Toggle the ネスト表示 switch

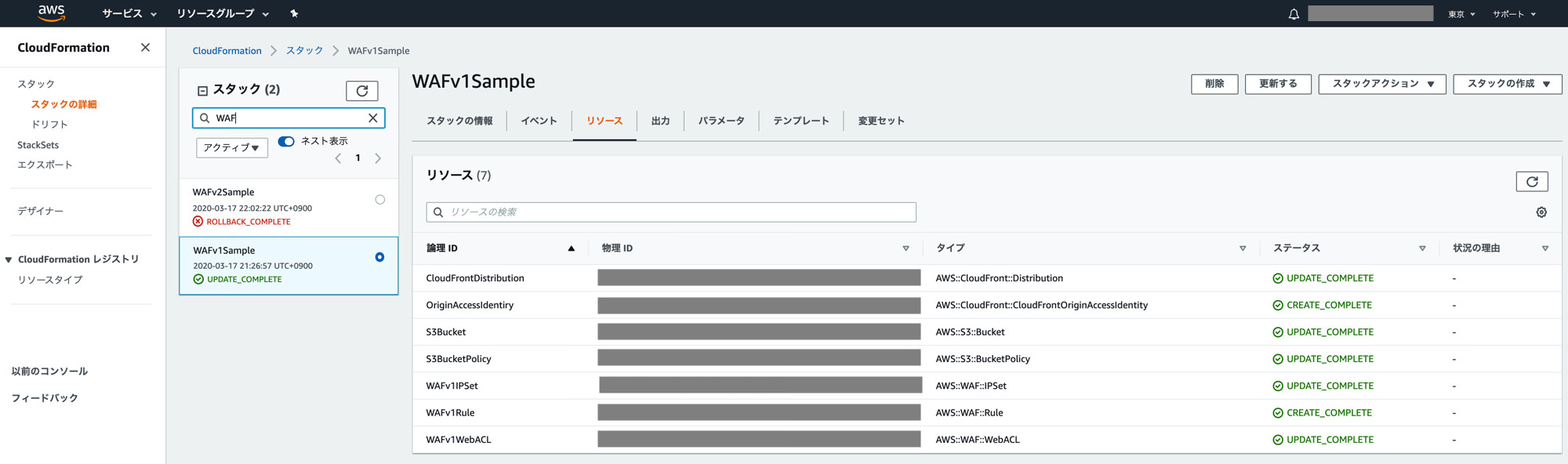pos(286,141)
